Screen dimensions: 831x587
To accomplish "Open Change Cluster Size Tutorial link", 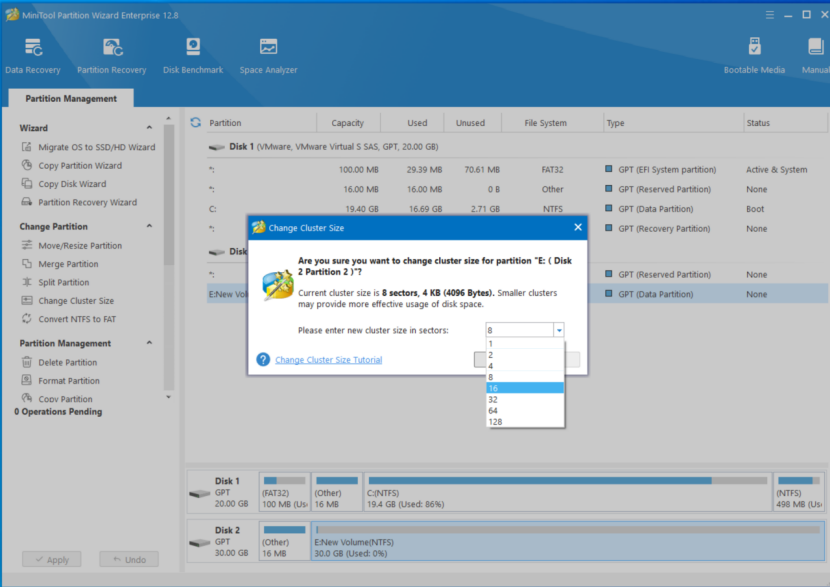I will coord(329,360).
